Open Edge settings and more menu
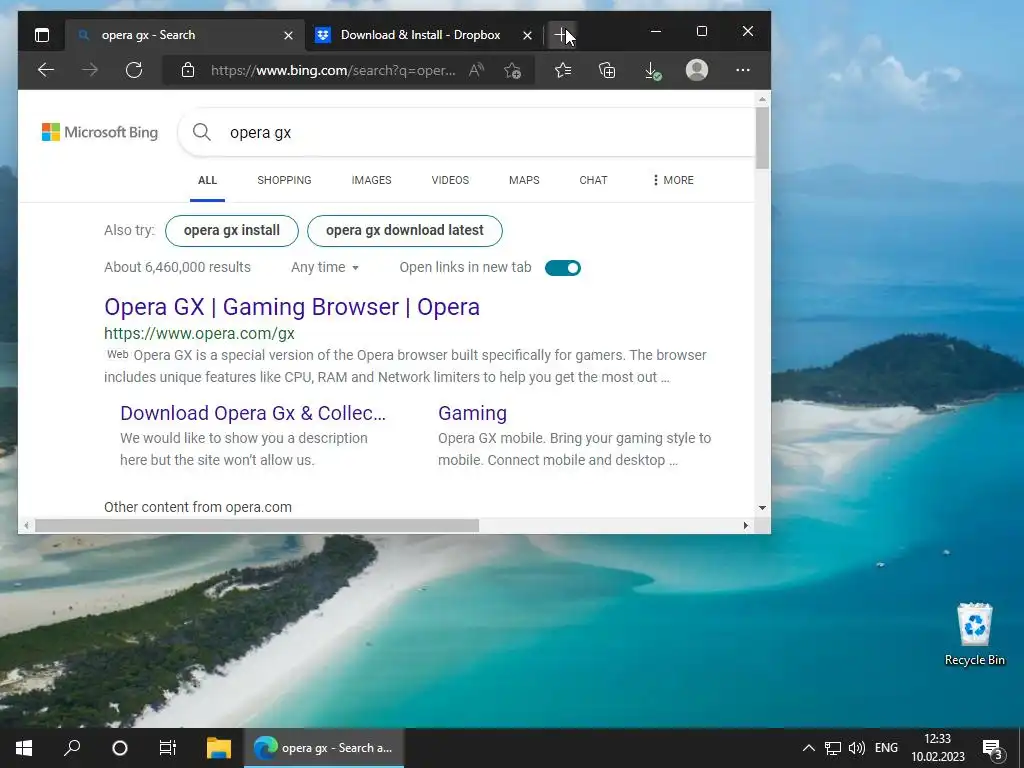1024x768 pixels. pos(743,70)
